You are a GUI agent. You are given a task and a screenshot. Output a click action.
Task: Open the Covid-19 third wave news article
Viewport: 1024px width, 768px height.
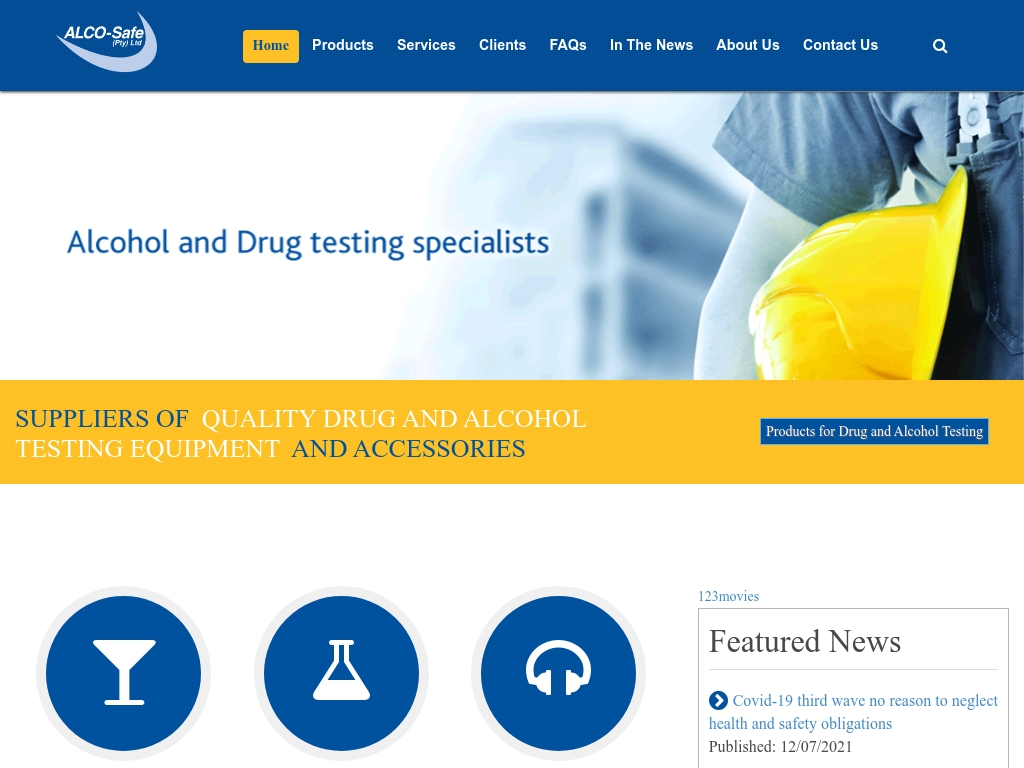[854, 712]
